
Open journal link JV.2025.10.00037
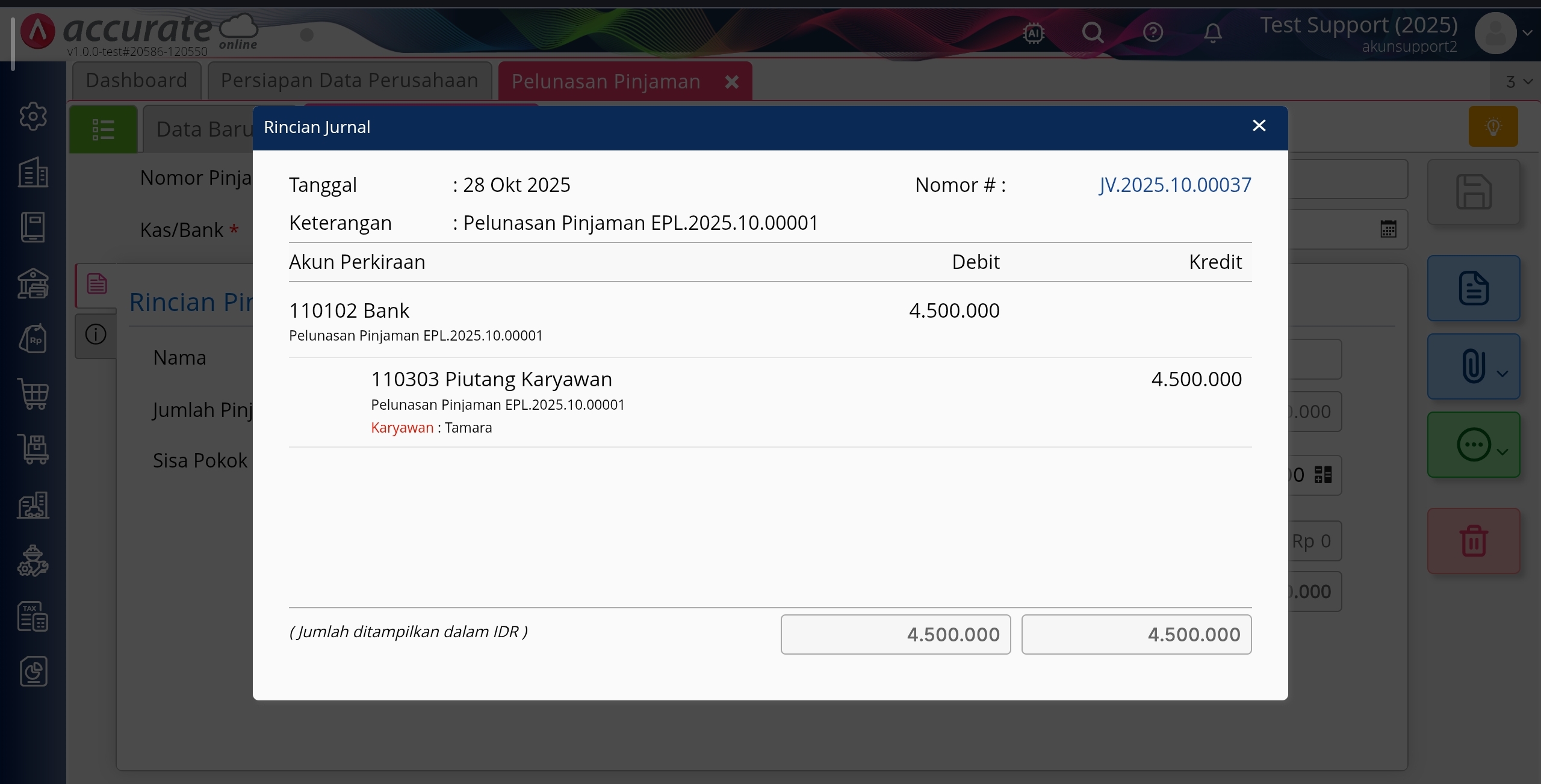click(x=1174, y=185)
